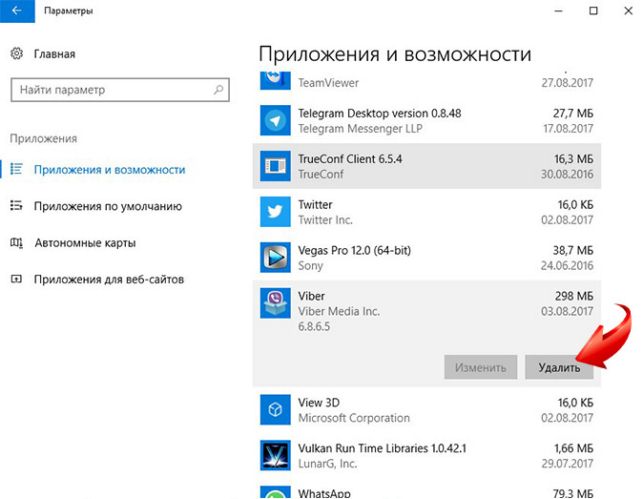Image resolution: width=643 pixels, height=499 pixels.
Task: Select TrueConf Client 6.5.4 entry
Action: 426,166
